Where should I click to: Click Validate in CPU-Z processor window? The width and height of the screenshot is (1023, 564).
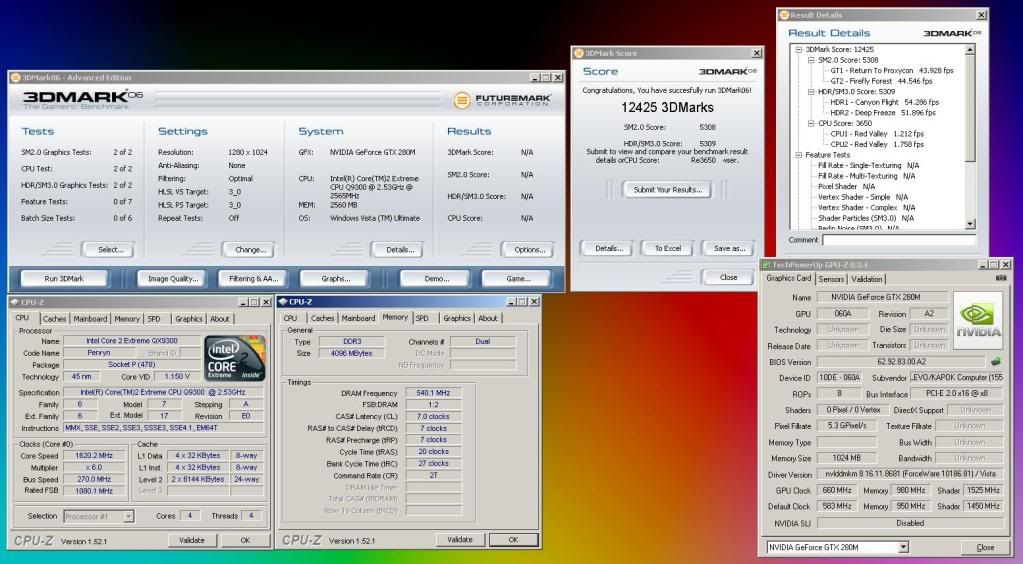(x=191, y=540)
